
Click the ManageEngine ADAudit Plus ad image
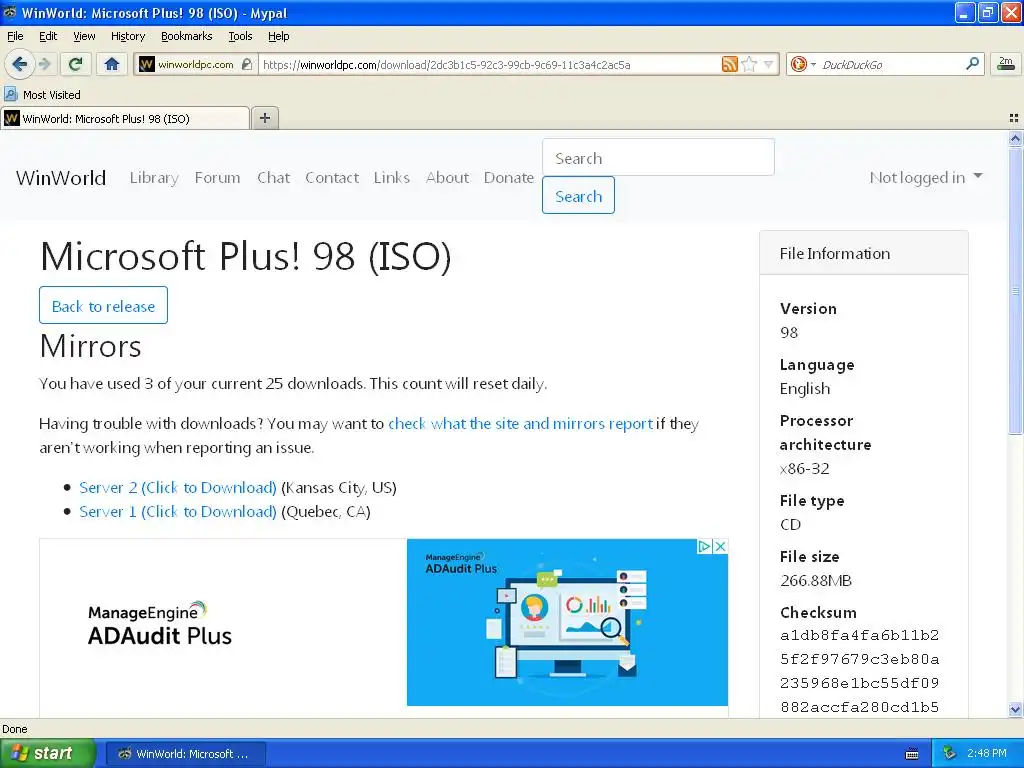pyautogui.click(x=567, y=622)
